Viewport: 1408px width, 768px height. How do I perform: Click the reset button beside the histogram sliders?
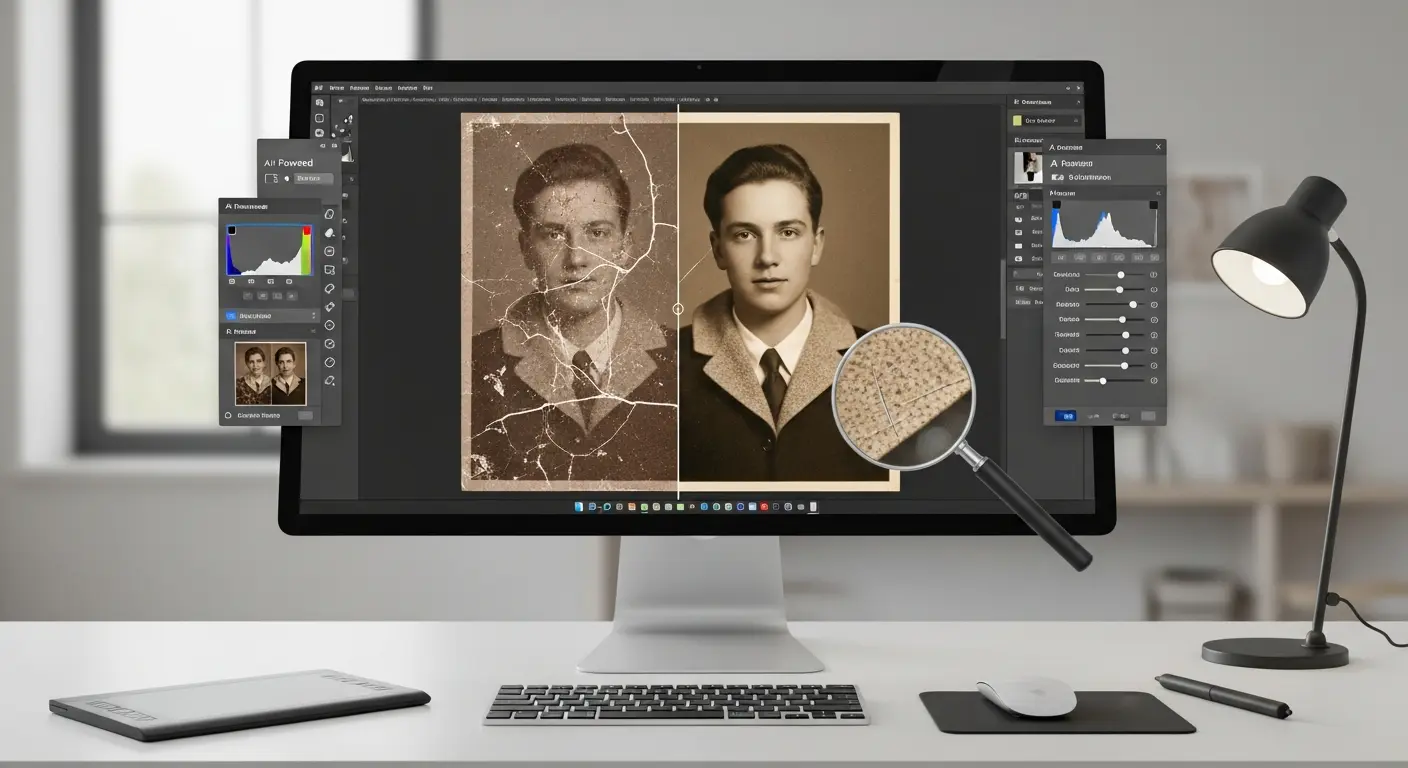1153,273
